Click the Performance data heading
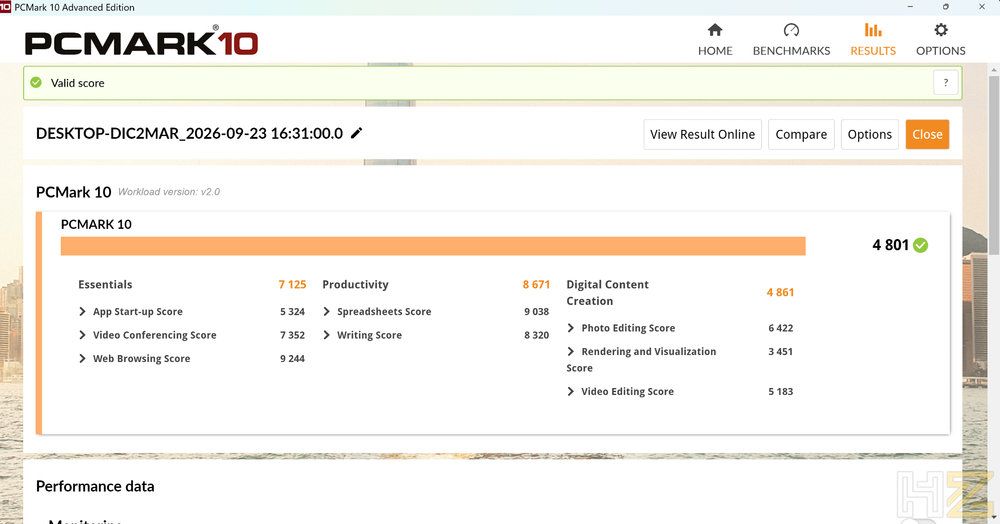Viewport: 1000px width, 524px height. click(x=95, y=486)
